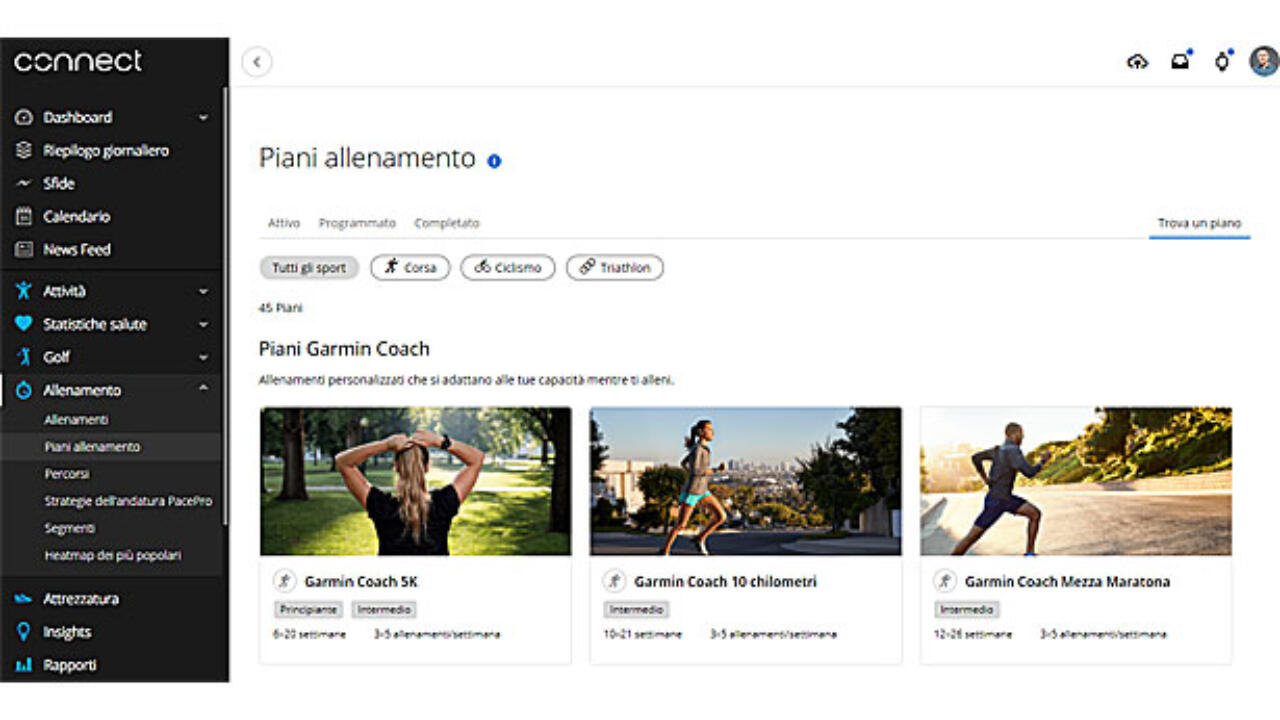Click the News Feed icon
Viewport: 1280px width, 720px height.
[24, 249]
